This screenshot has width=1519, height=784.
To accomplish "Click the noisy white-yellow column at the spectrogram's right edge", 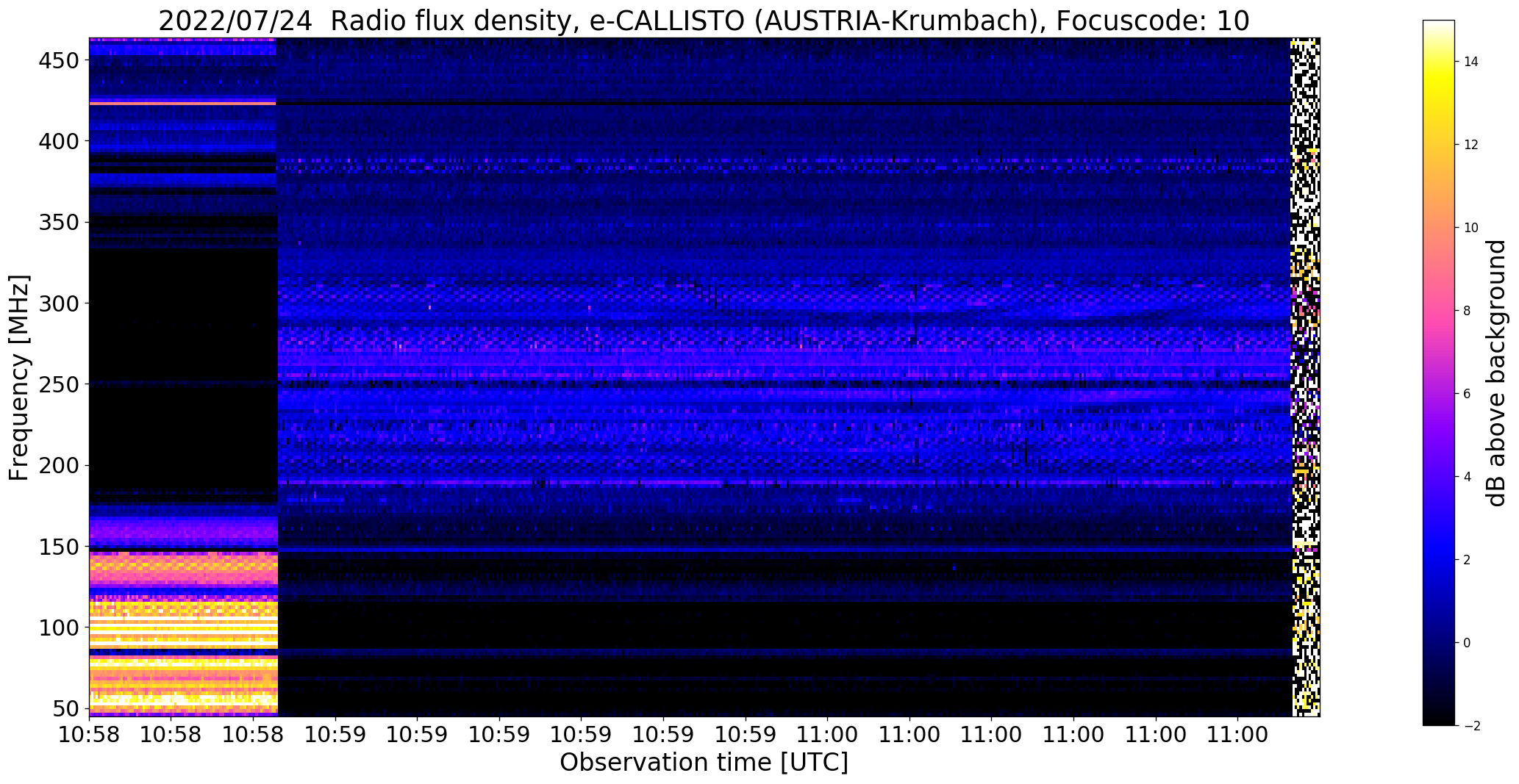I will [x=1306, y=377].
